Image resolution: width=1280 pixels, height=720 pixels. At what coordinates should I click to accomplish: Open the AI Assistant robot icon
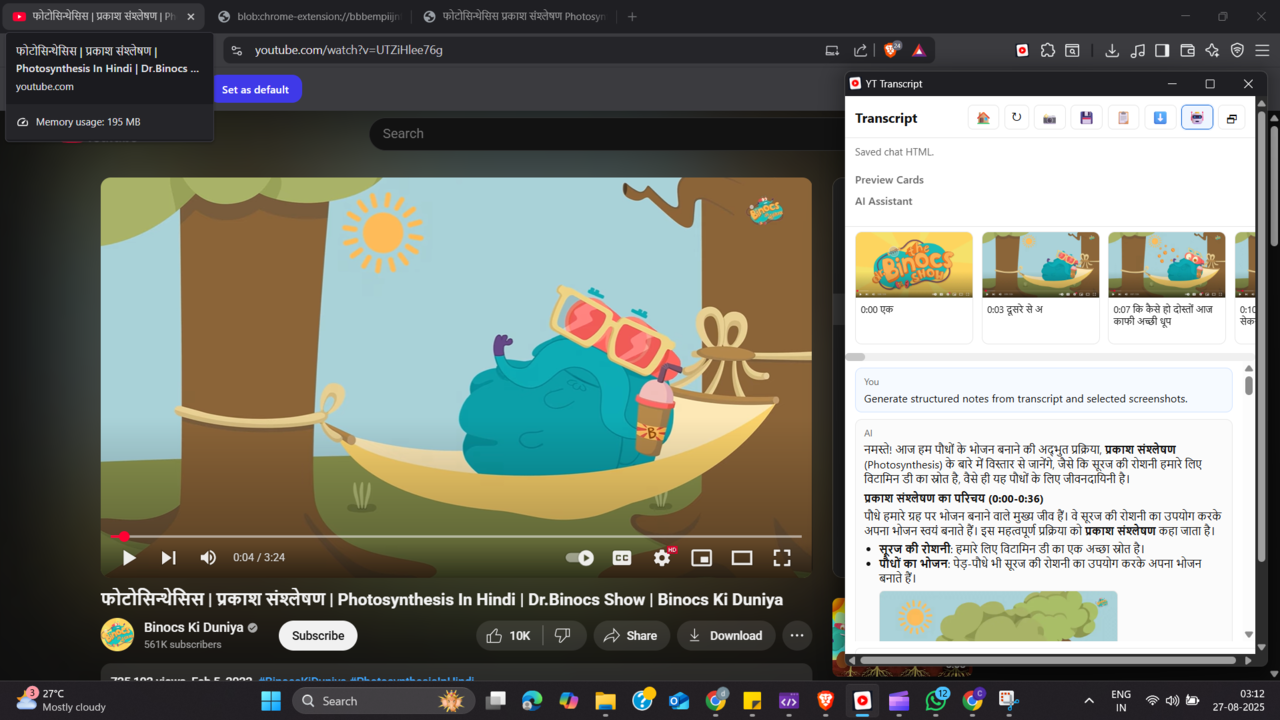[1197, 117]
